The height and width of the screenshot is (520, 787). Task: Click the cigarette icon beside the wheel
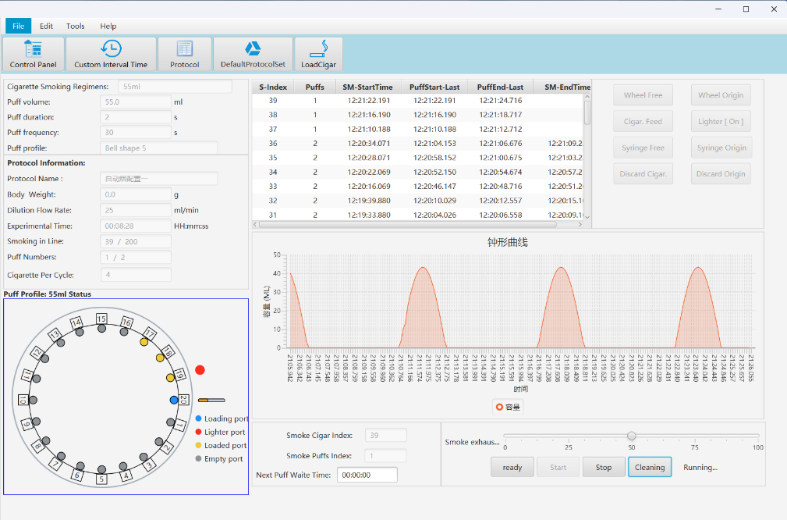click(211, 400)
